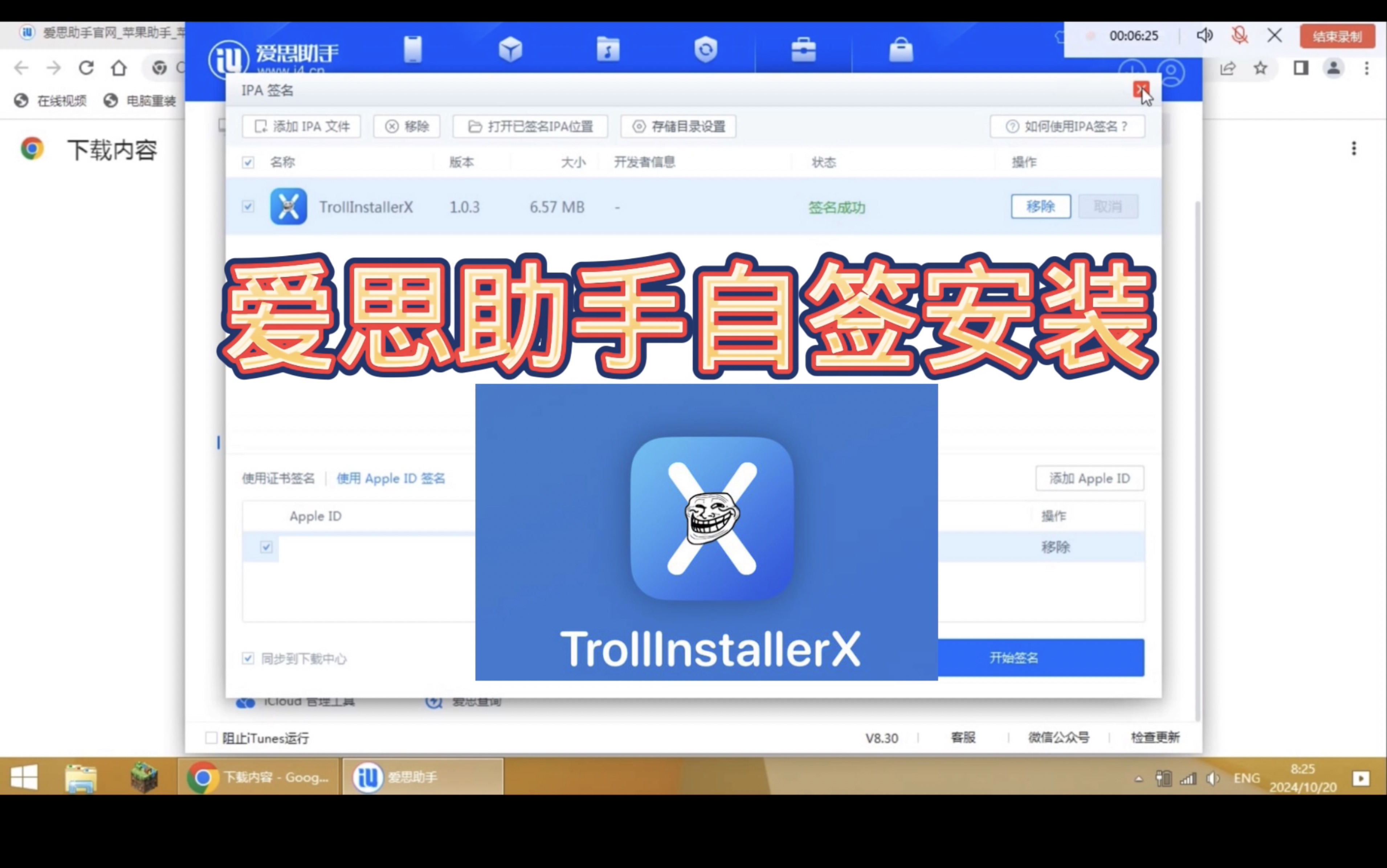Image resolution: width=1387 pixels, height=868 pixels.
Task: Click 结束录制 to stop recording
Action: tap(1338, 36)
